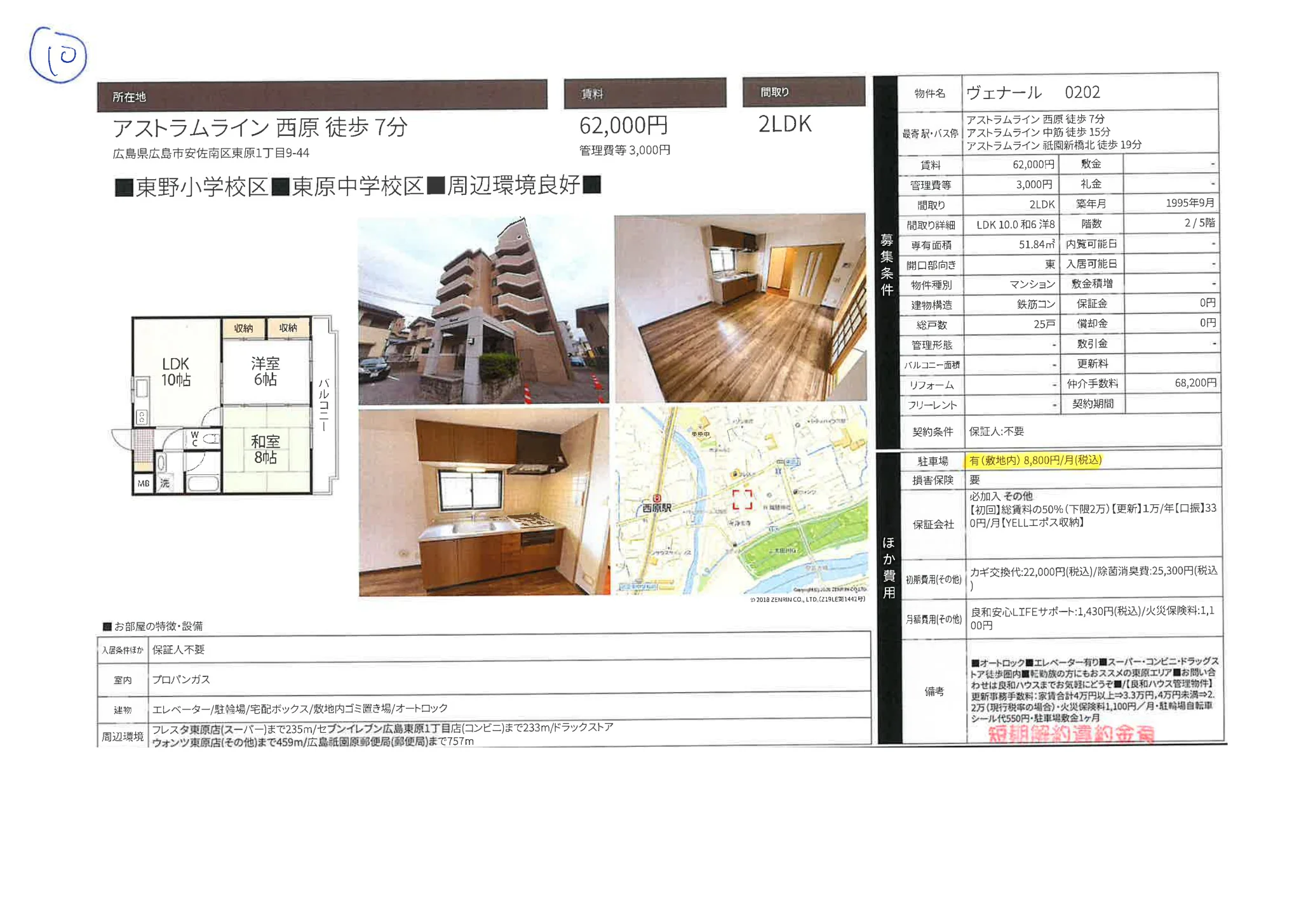Viewport: 1306px width, 924px height.
Task: Select brokerage fee value 68,200円
Action: tap(1195, 383)
